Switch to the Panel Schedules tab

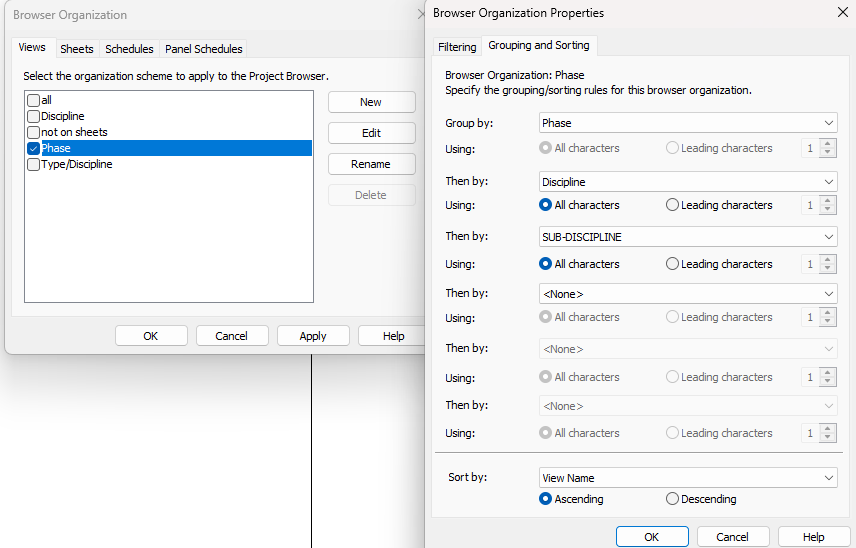click(204, 49)
